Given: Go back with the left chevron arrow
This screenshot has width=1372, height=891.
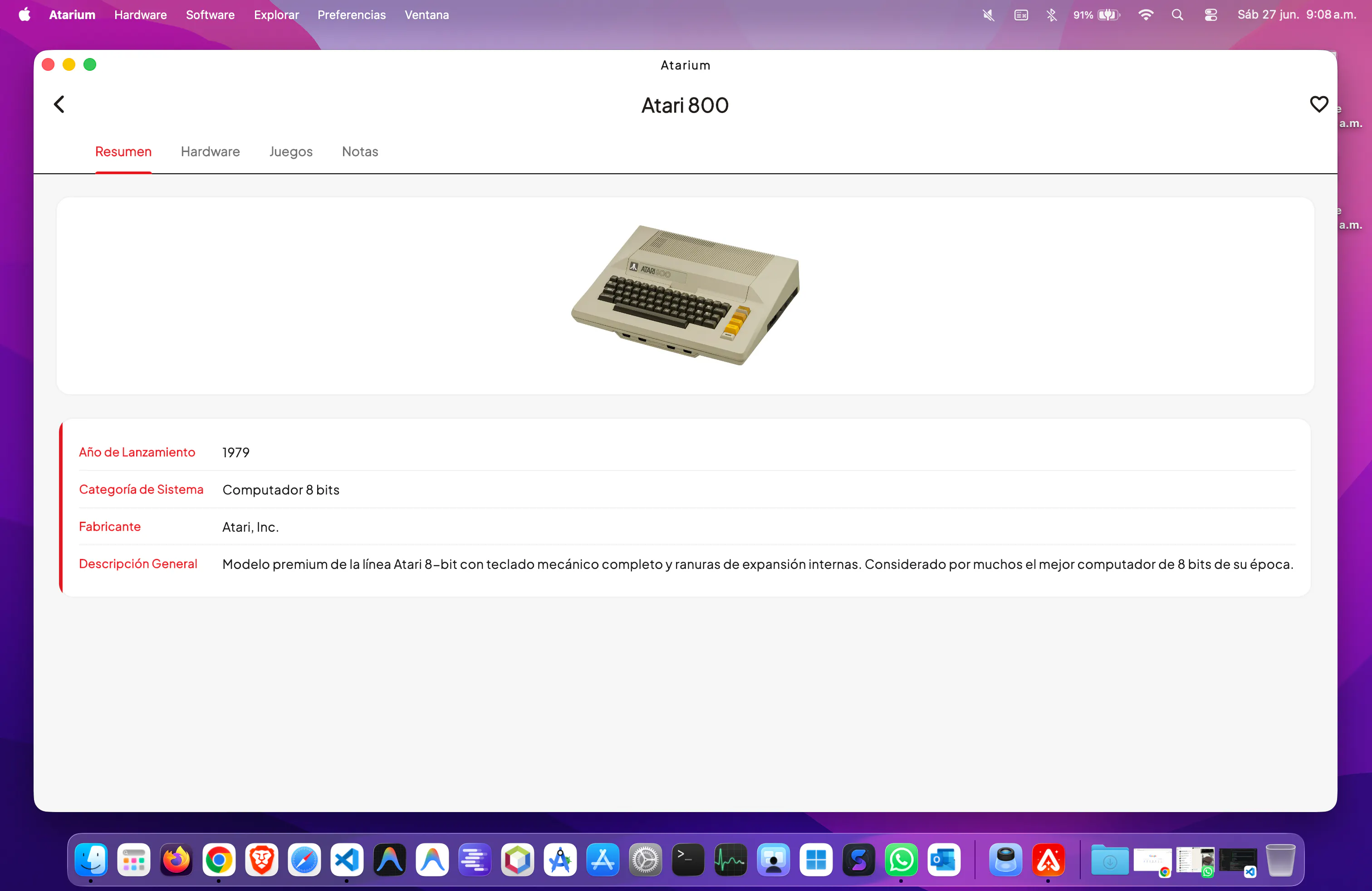Looking at the screenshot, I should click(x=59, y=104).
